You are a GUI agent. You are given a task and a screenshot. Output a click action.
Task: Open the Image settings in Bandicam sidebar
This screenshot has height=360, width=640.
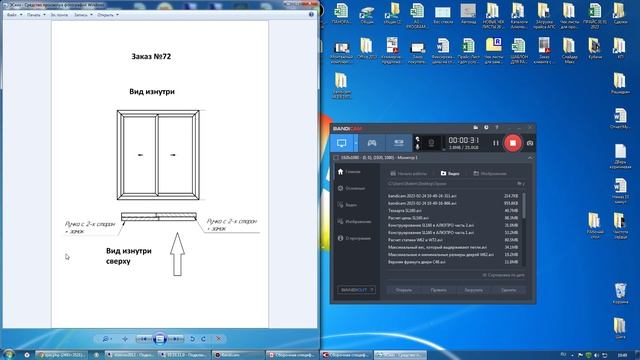point(356,222)
